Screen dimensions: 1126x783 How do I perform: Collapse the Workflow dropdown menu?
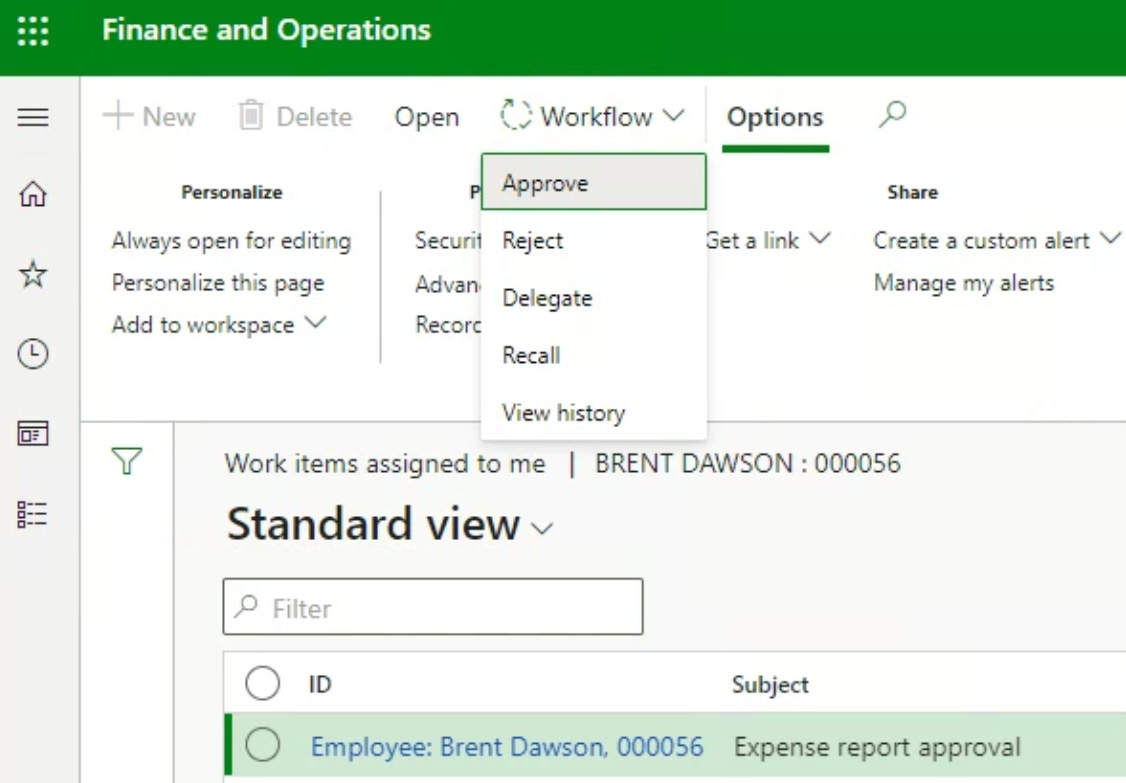click(593, 117)
